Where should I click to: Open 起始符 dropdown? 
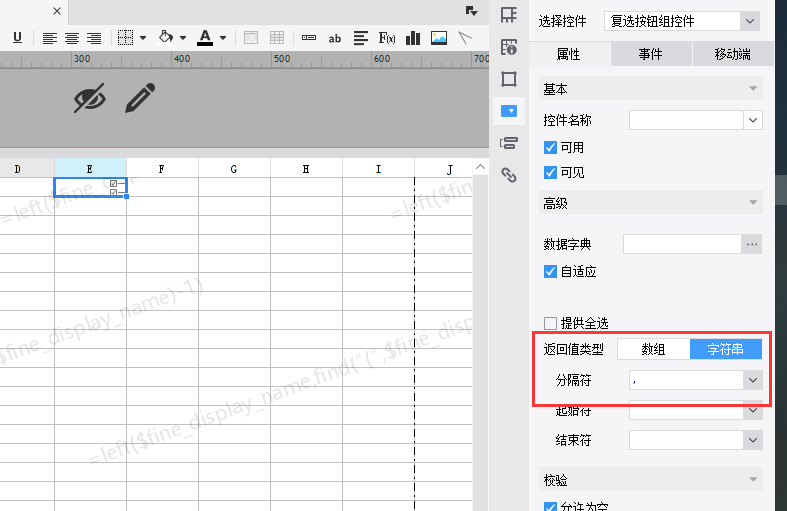[x=752, y=411]
